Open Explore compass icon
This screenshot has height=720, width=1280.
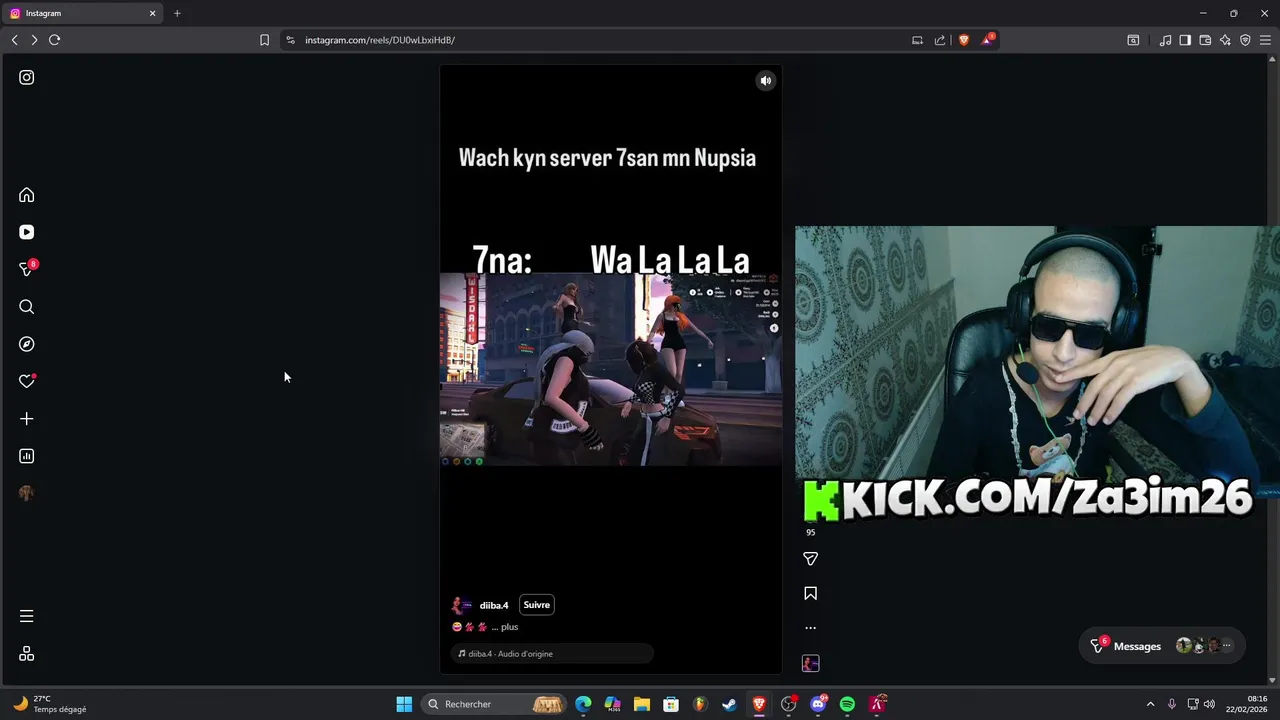coord(27,344)
